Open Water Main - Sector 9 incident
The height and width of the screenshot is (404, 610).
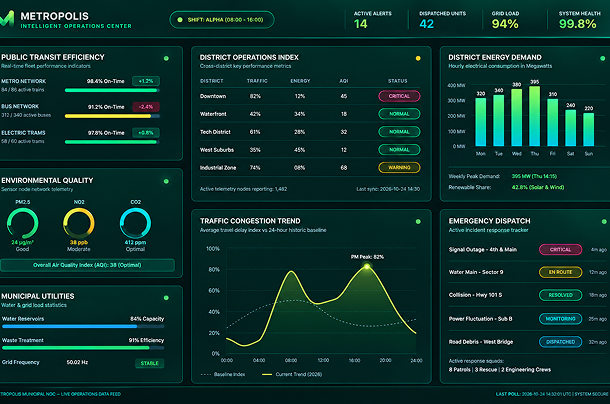click(476, 272)
